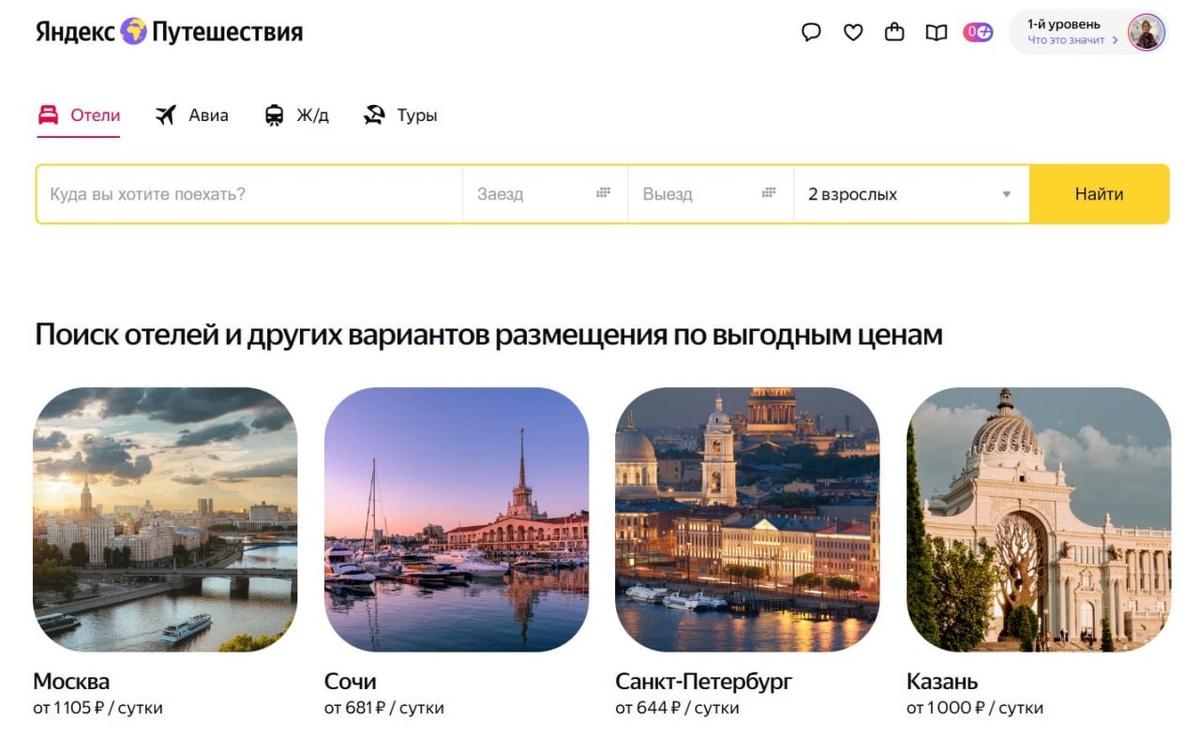Select the Отели tab
The width and height of the screenshot is (1200, 737).
[78, 115]
